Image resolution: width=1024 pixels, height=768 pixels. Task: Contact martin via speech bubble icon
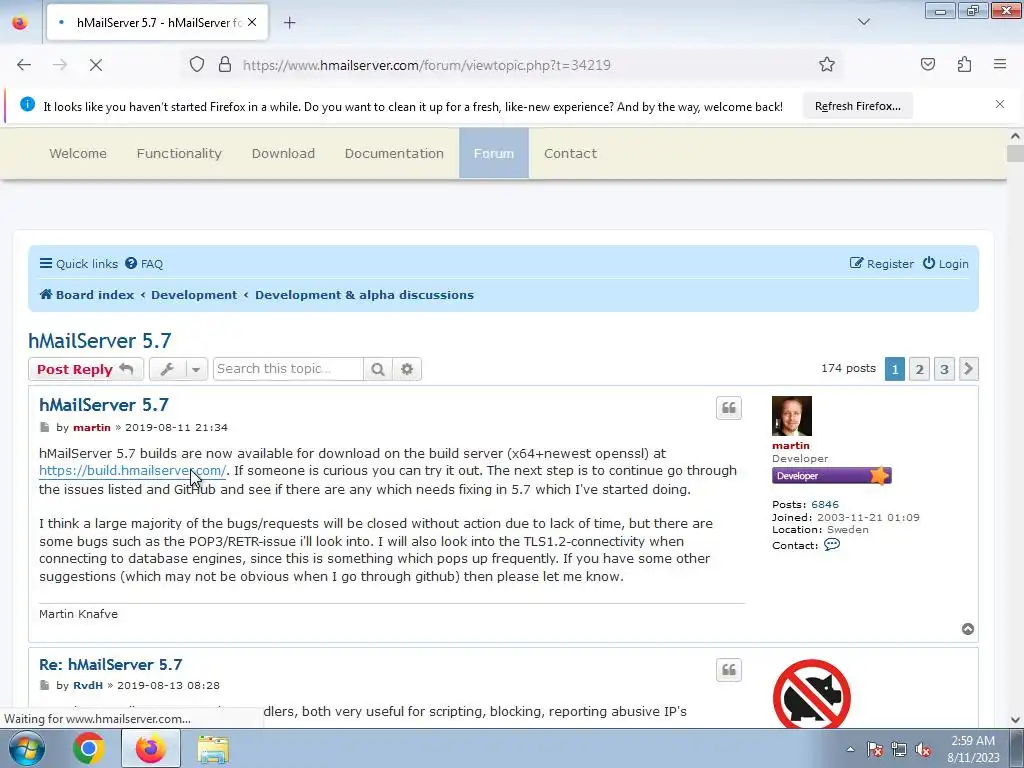(831, 545)
